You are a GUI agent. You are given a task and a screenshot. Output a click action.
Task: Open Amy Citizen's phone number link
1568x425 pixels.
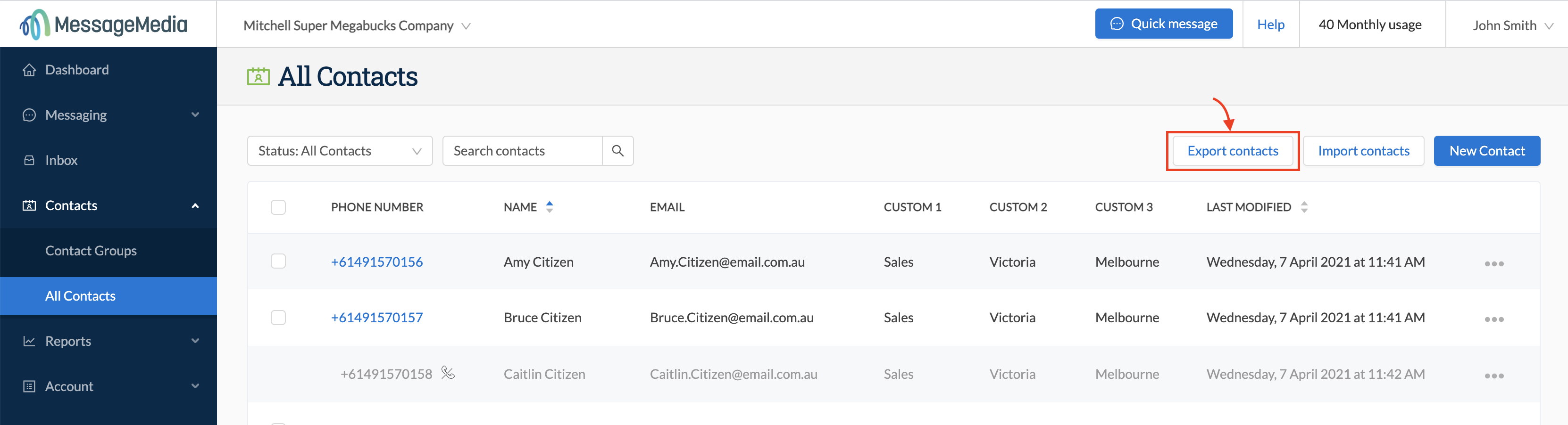click(x=377, y=262)
